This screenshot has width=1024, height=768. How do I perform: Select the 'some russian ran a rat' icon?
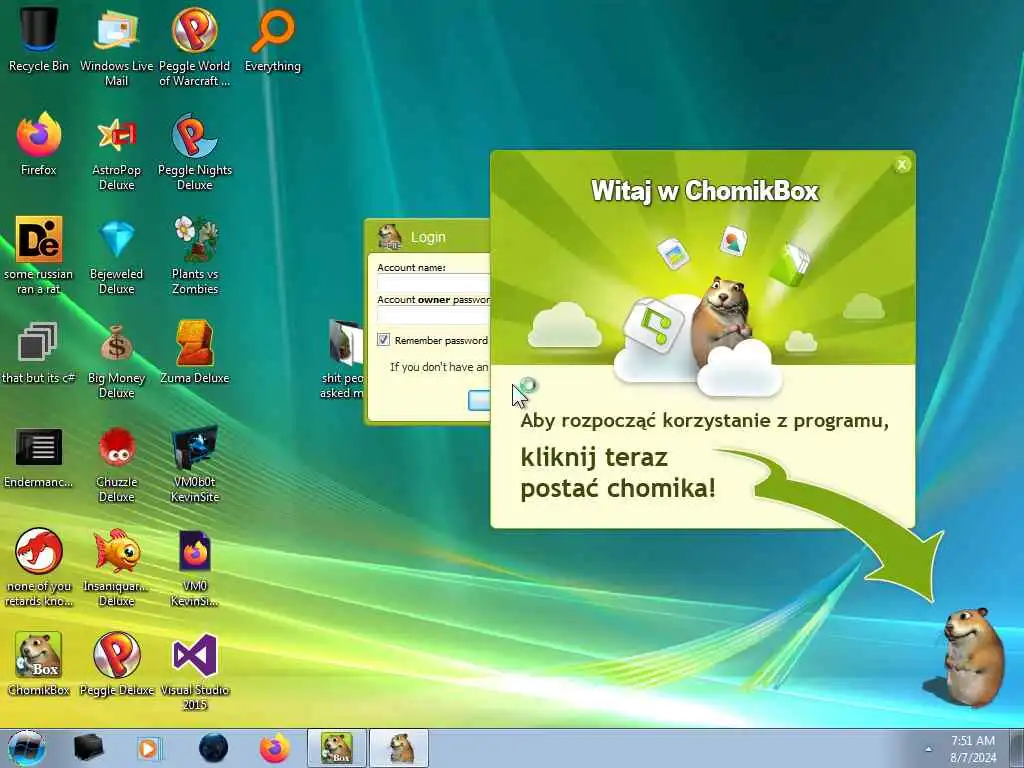click(x=39, y=255)
